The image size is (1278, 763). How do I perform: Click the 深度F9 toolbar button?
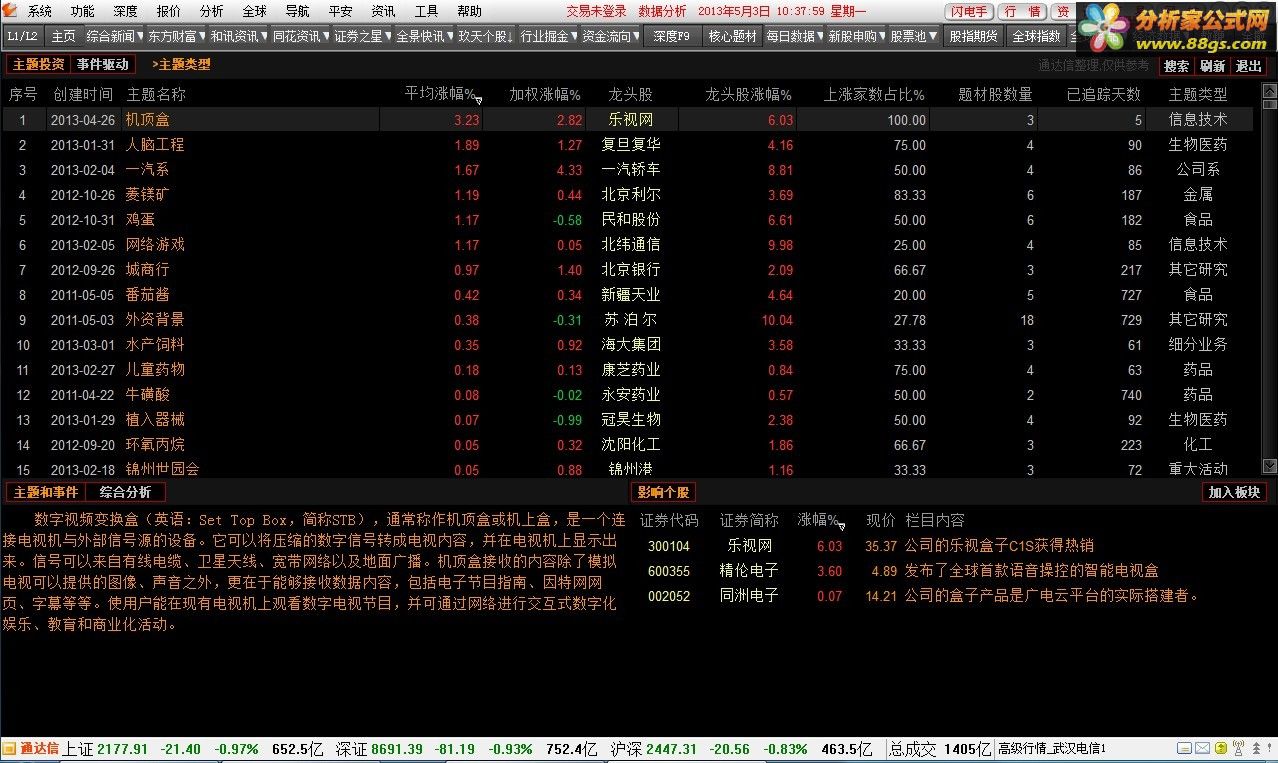(x=671, y=36)
